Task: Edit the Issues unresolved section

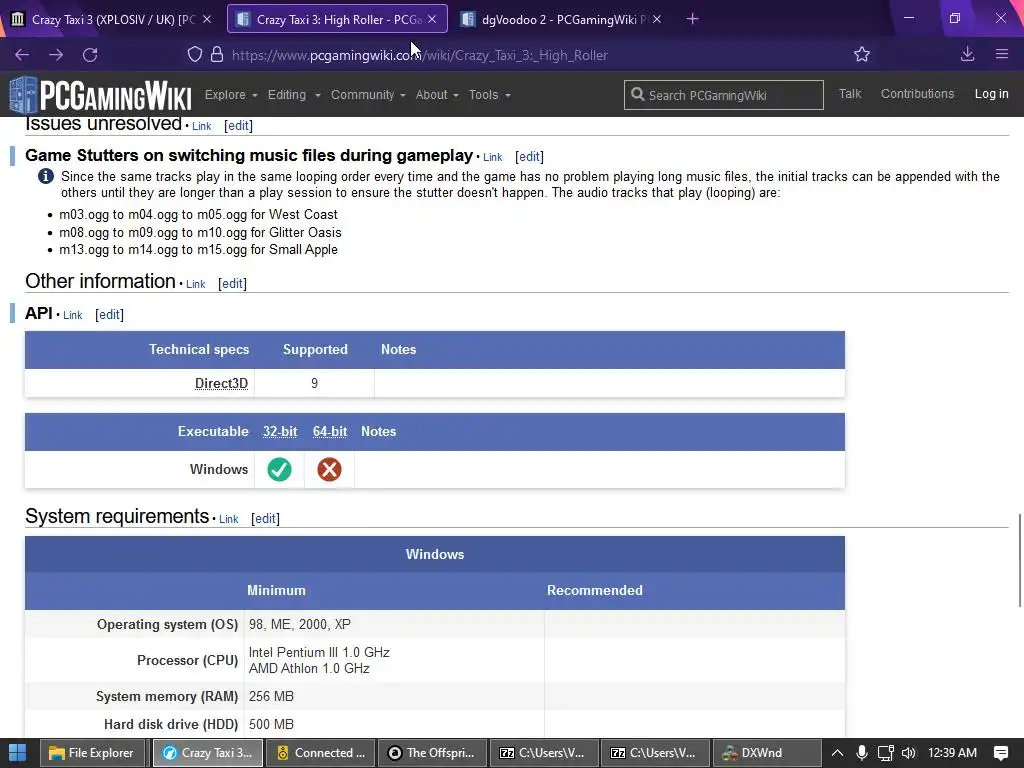Action: click(238, 125)
